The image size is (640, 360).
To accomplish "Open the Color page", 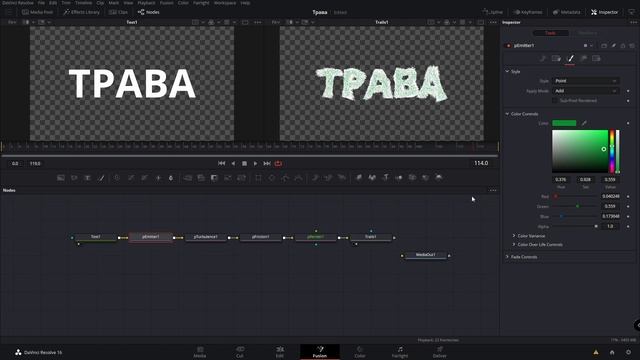I will [360, 352].
